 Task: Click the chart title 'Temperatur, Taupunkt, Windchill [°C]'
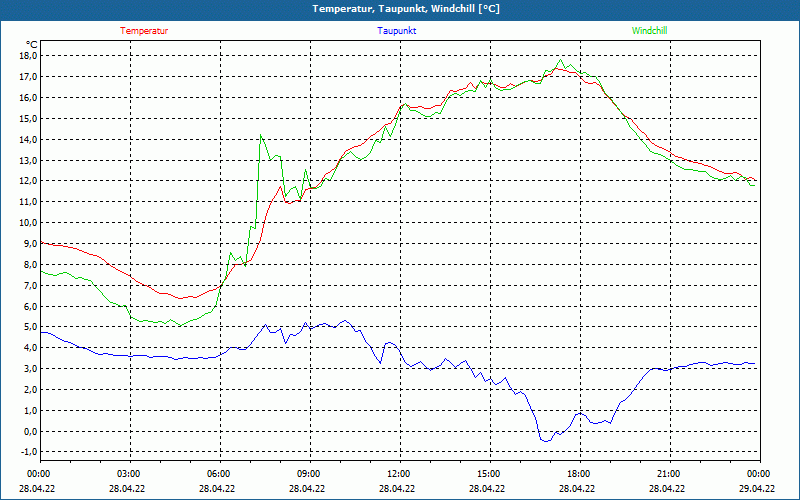coord(406,9)
